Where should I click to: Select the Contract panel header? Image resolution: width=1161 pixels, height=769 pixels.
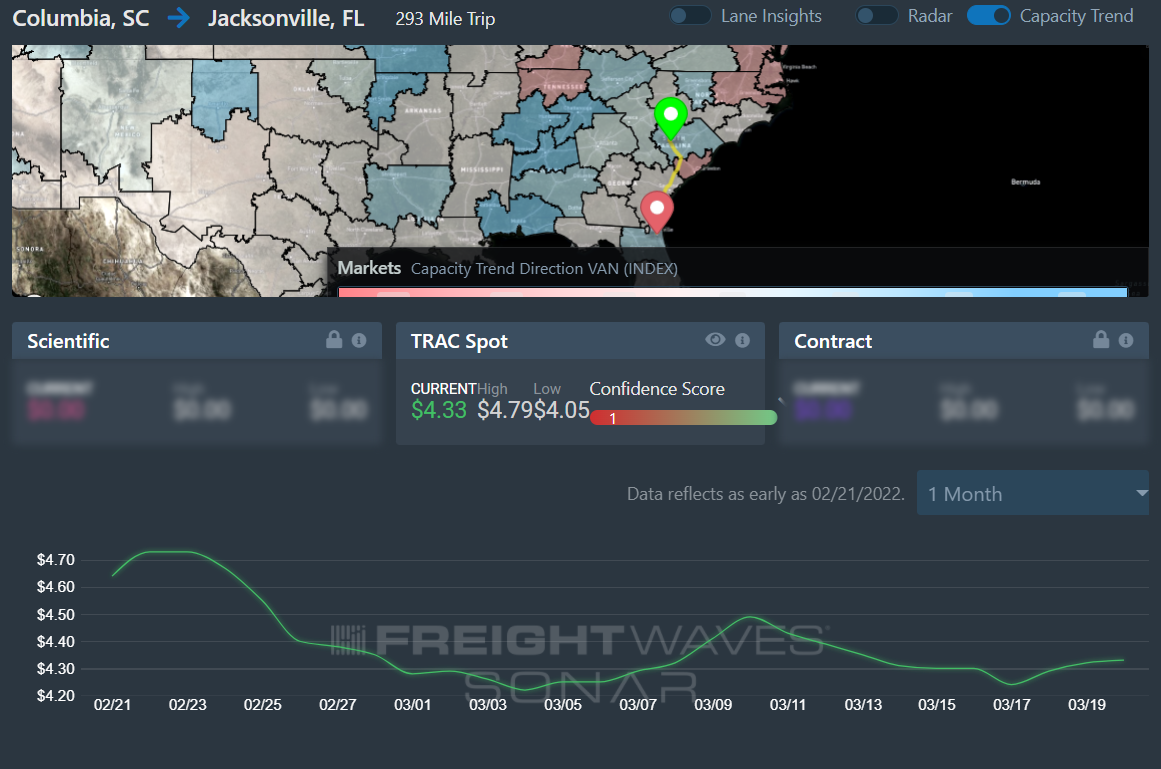(x=964, y=340)
